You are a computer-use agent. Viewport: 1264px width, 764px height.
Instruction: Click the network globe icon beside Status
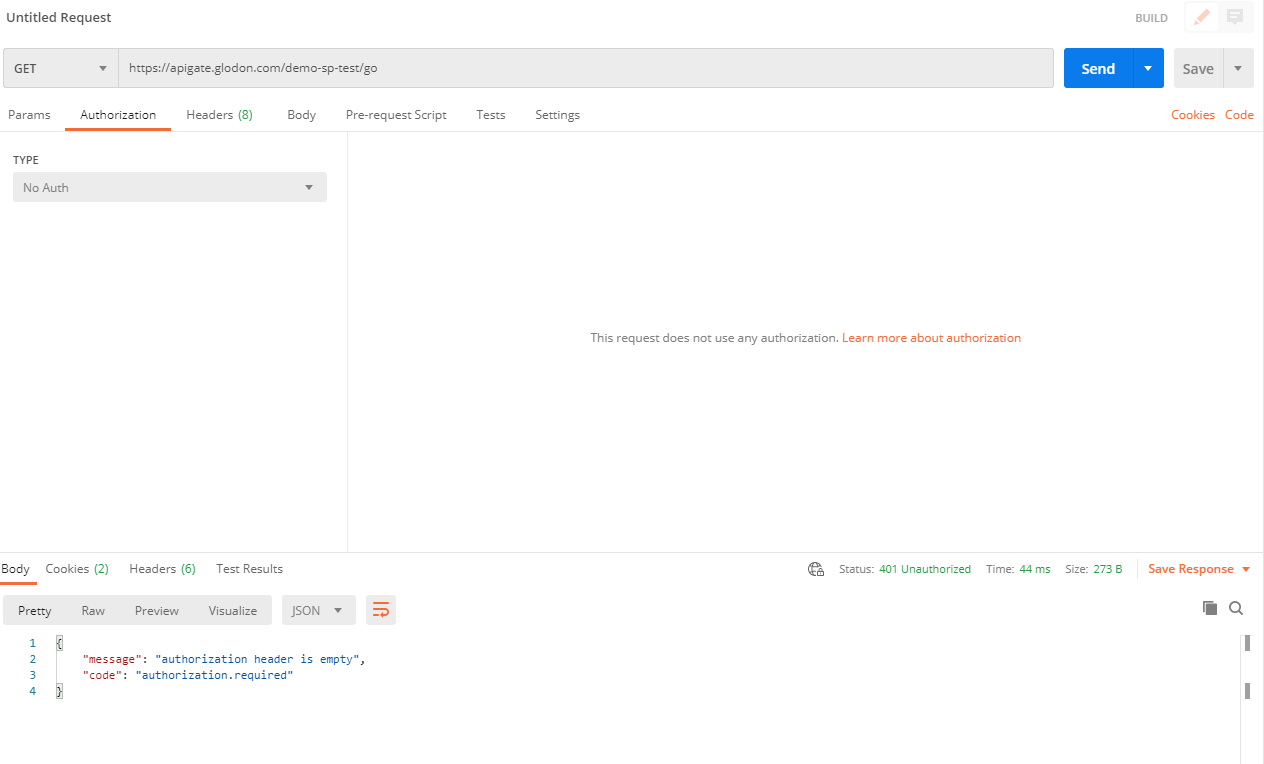click(816, 569)
